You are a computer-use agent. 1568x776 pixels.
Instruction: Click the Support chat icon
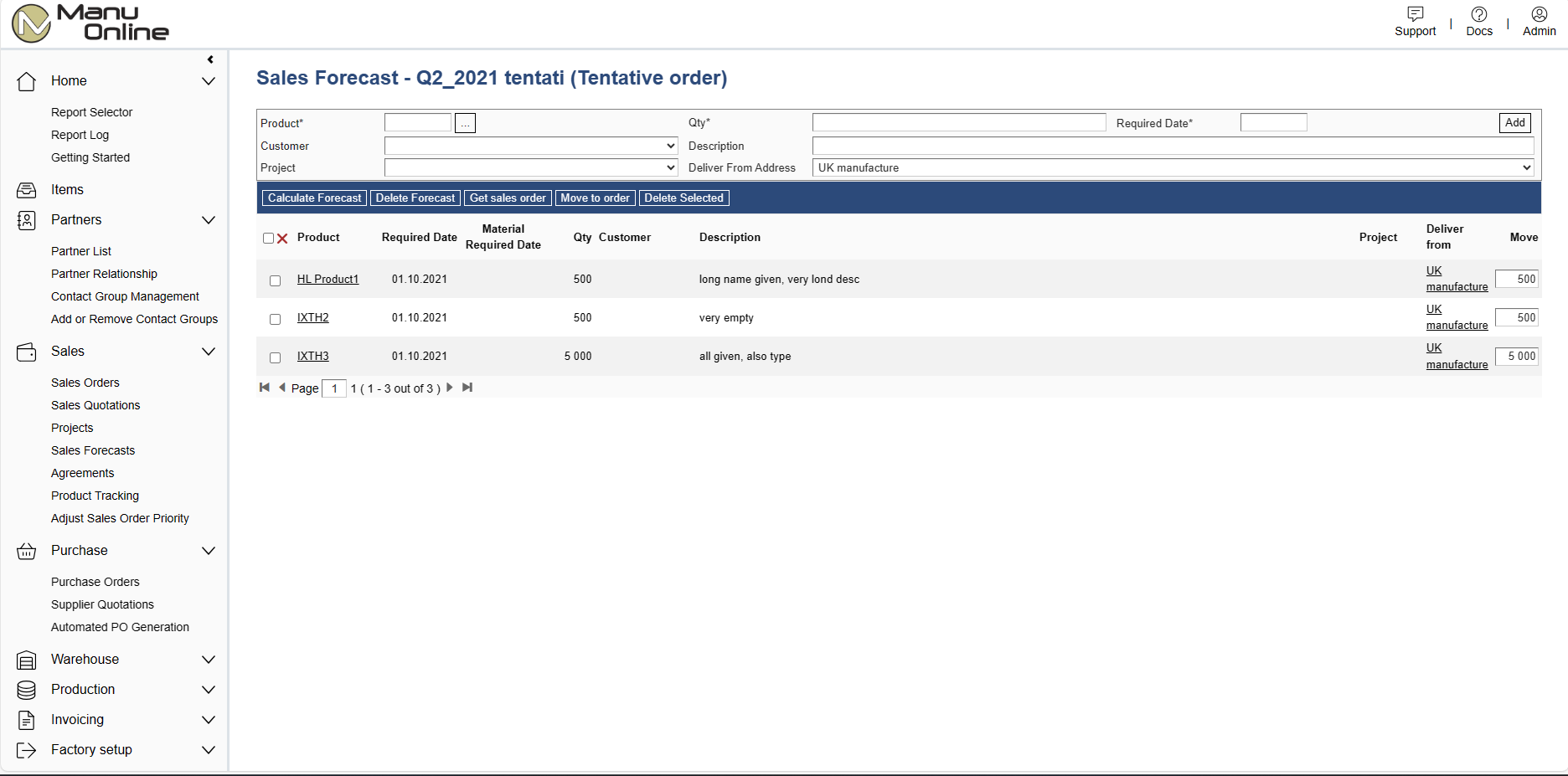1415,14
